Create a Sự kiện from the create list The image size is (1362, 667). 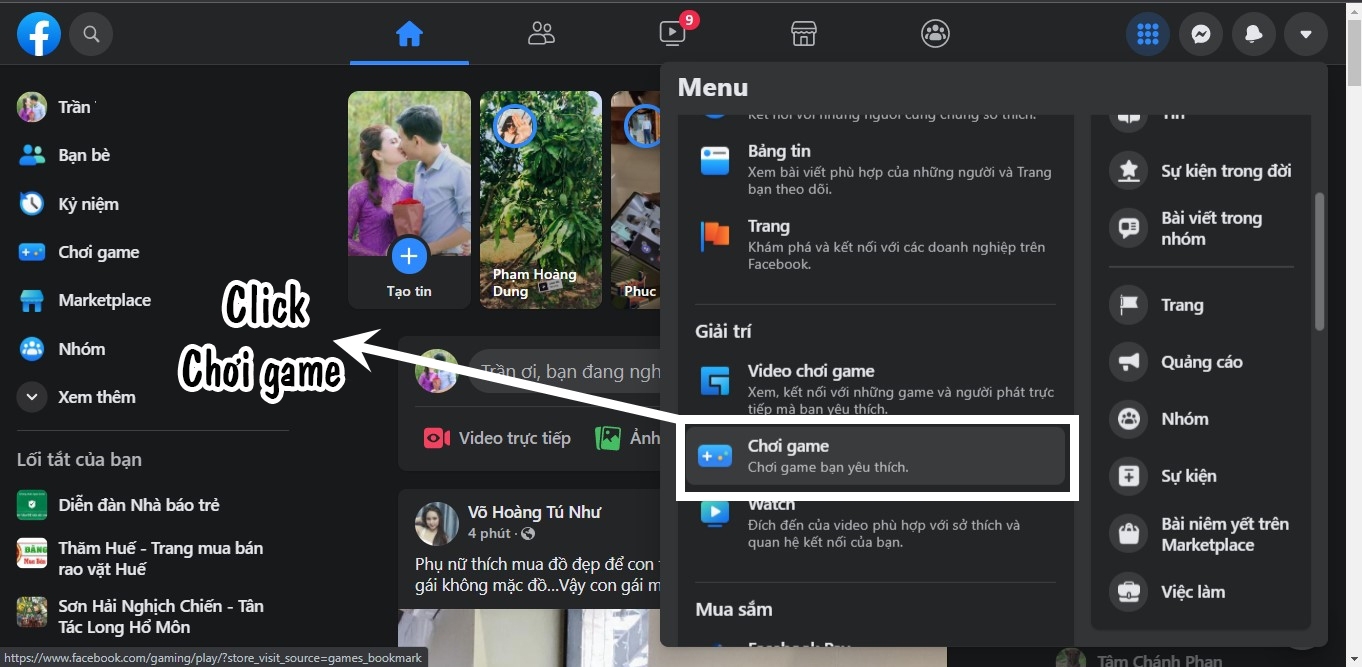1202,476
